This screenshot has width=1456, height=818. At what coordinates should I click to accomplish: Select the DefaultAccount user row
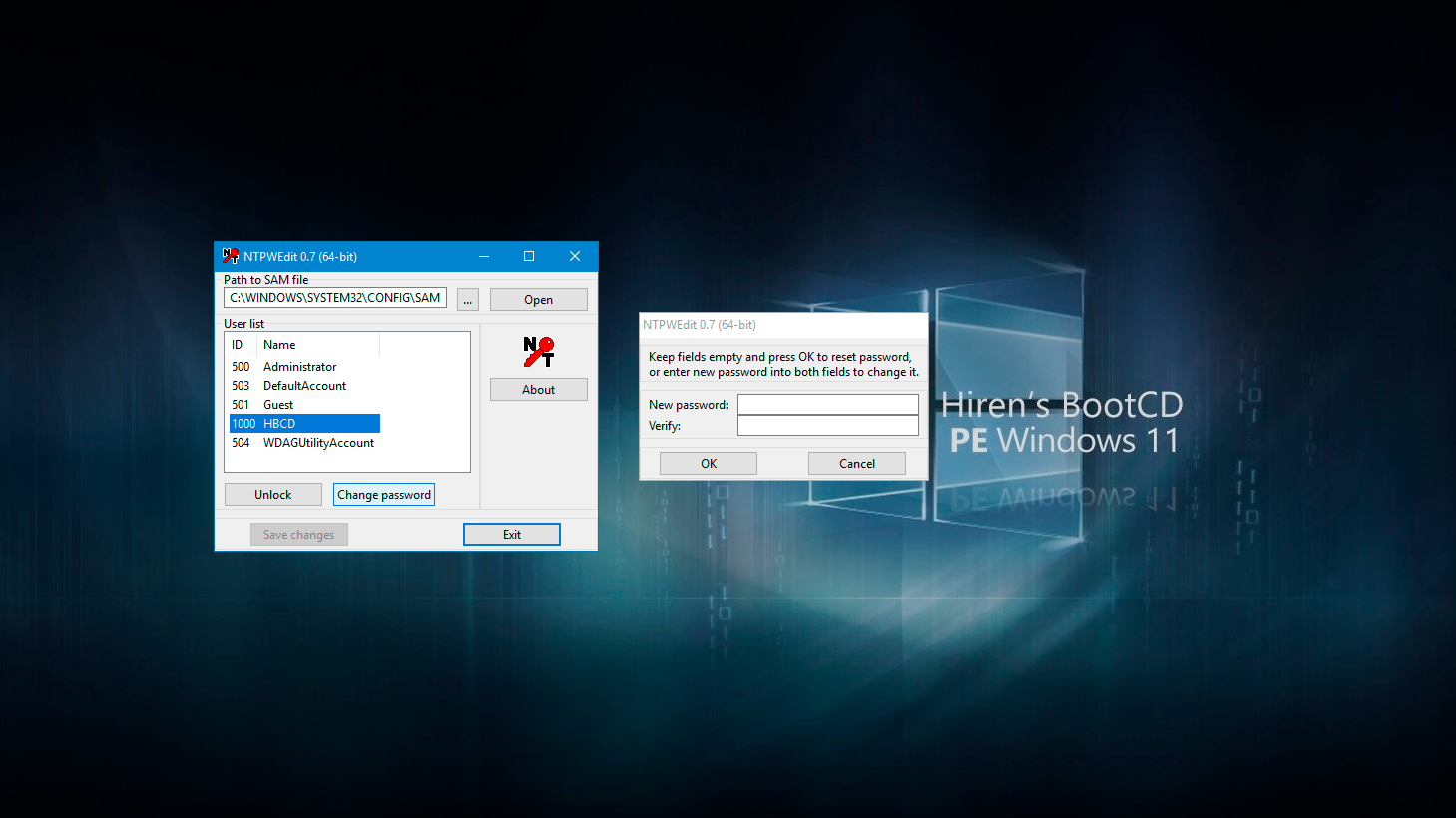[x=304, y=386]
